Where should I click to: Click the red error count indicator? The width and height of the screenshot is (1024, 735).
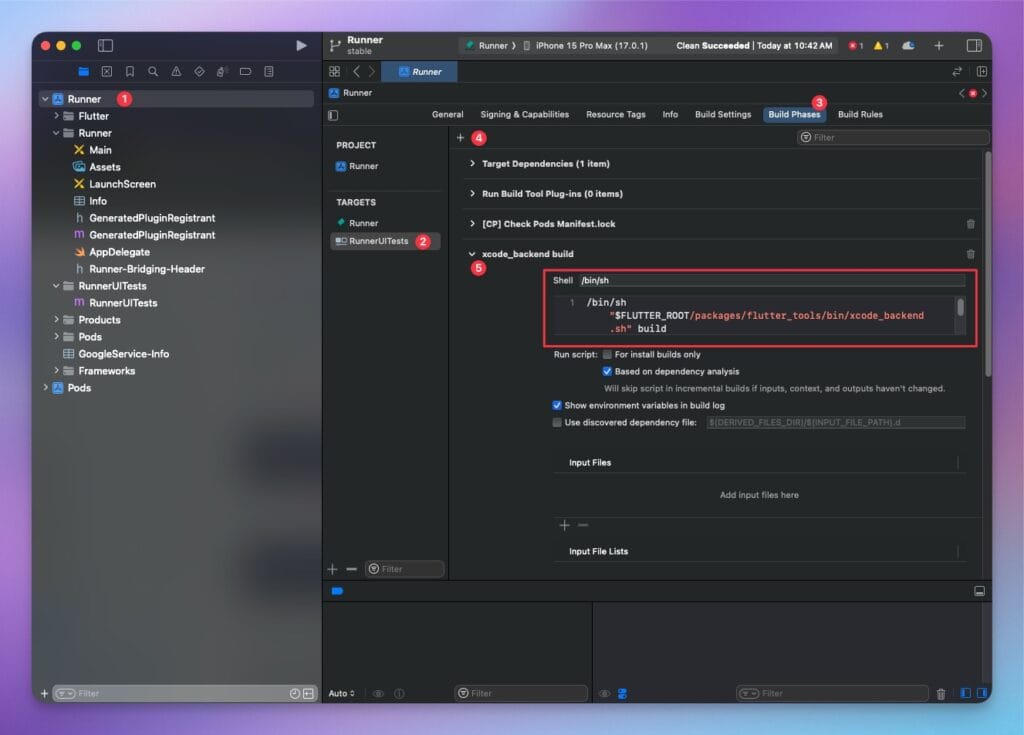856,45
